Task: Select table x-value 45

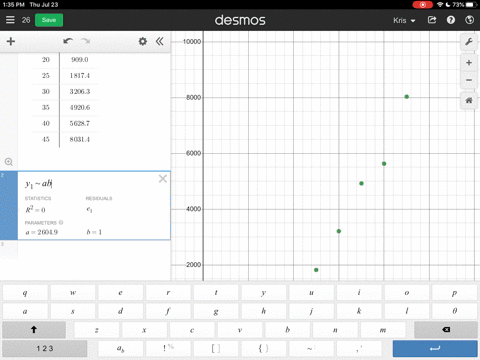Action: click(46, 140)
